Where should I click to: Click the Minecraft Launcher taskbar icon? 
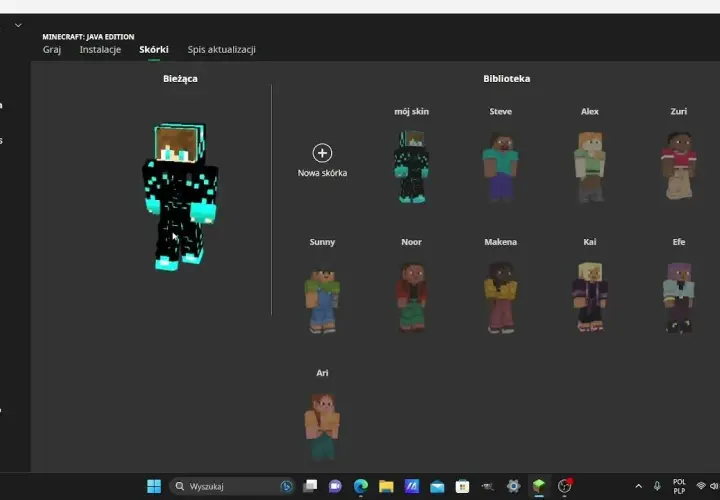pyautogui.click(x=539, y=485)
